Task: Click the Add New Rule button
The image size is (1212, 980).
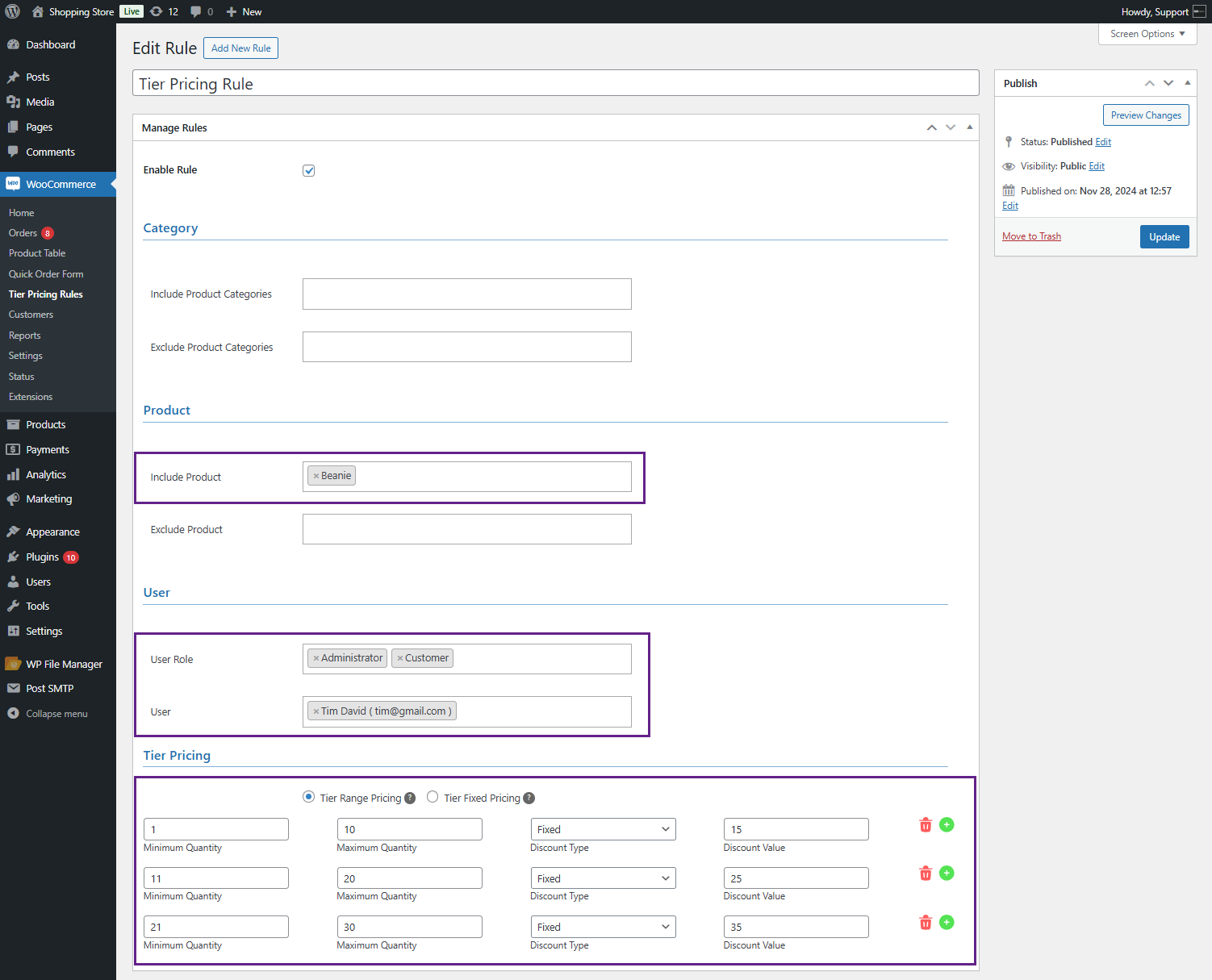Action: pos(240,48)
